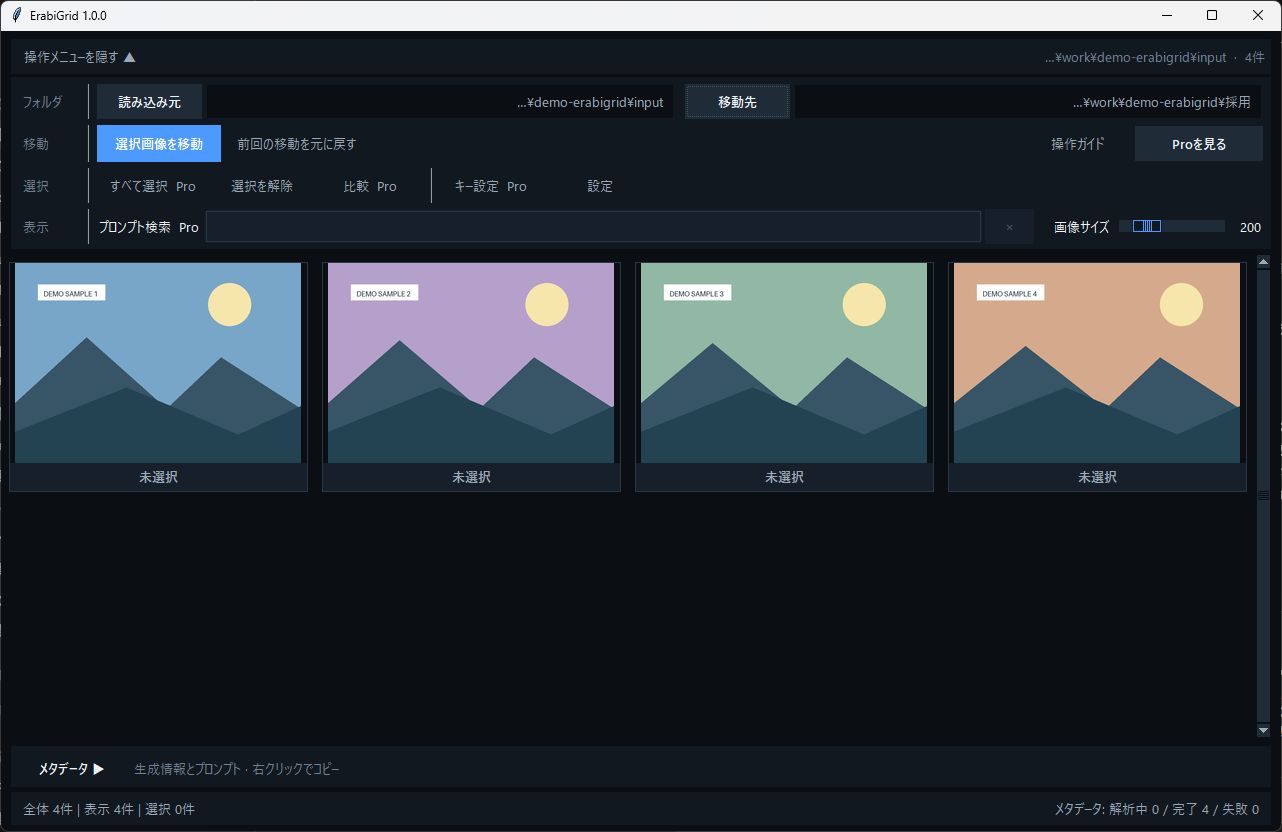Click 未選択 label under DEMO SAMPLE 1
Image resolution: width=1282 pixels, height=832 pixels.
click(x=158, y=477)
